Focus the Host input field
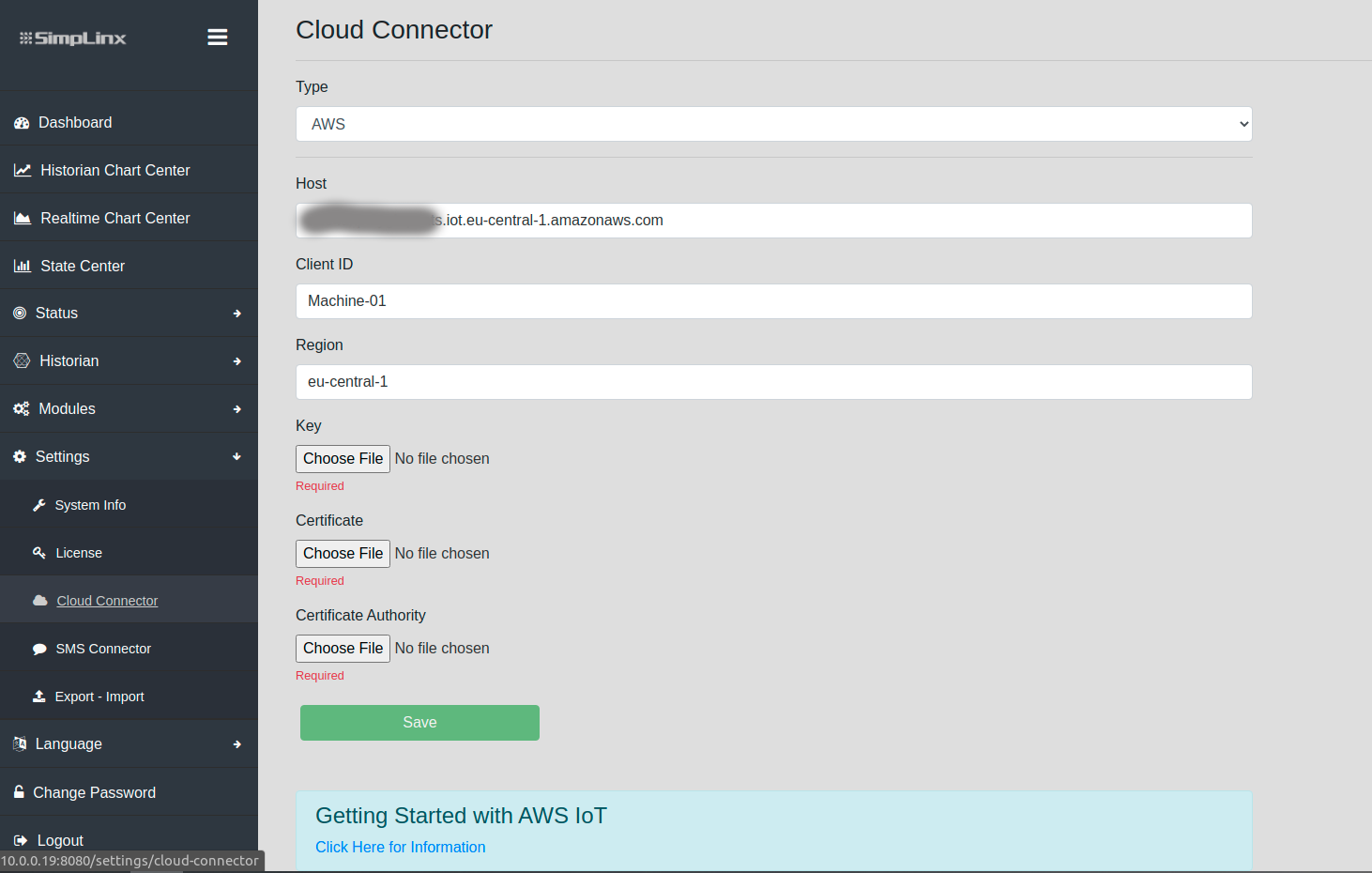 [774, 221]
